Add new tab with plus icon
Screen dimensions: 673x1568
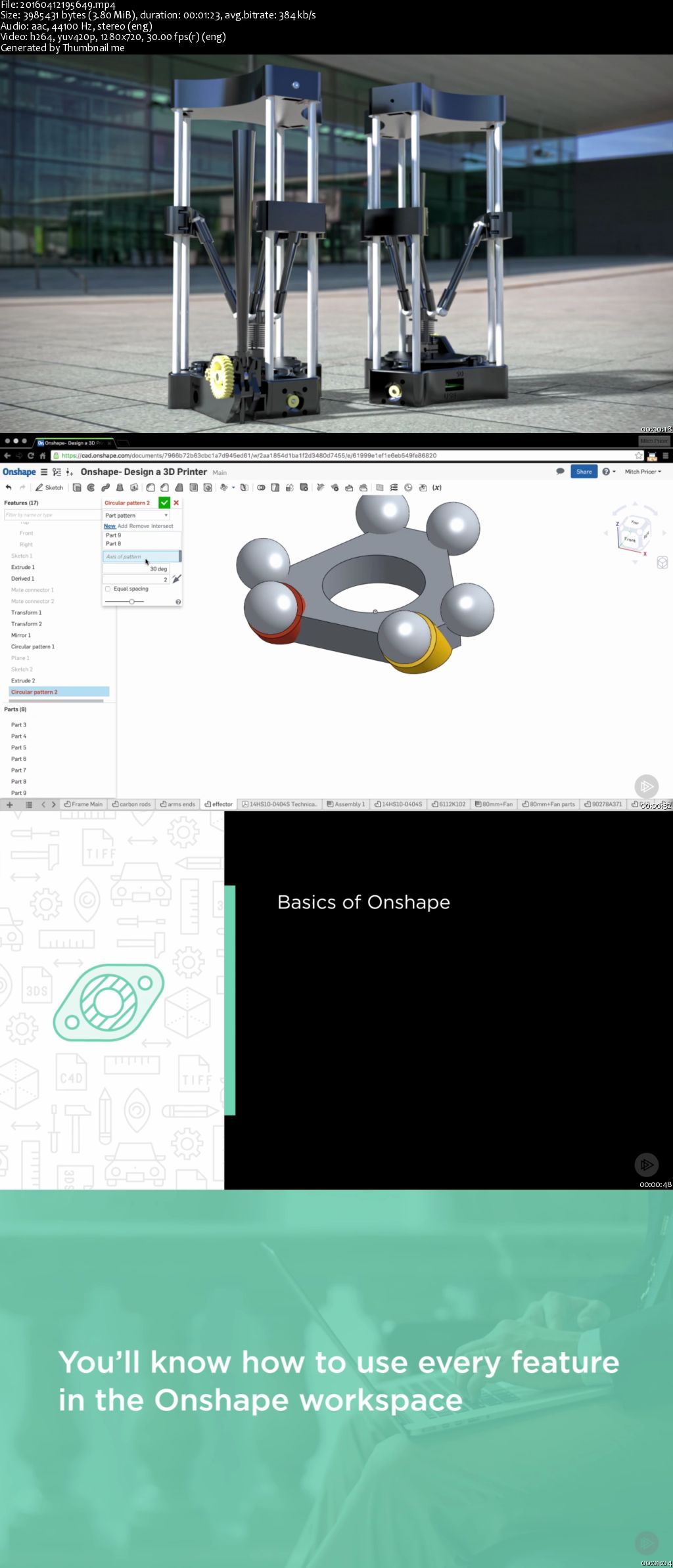(x=9, y=804)
